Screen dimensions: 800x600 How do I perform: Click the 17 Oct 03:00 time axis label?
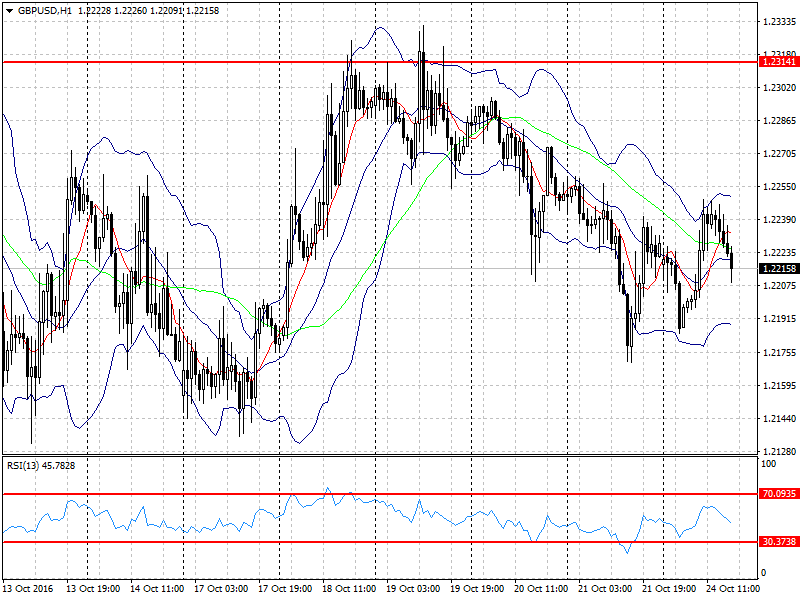(221, 588)
